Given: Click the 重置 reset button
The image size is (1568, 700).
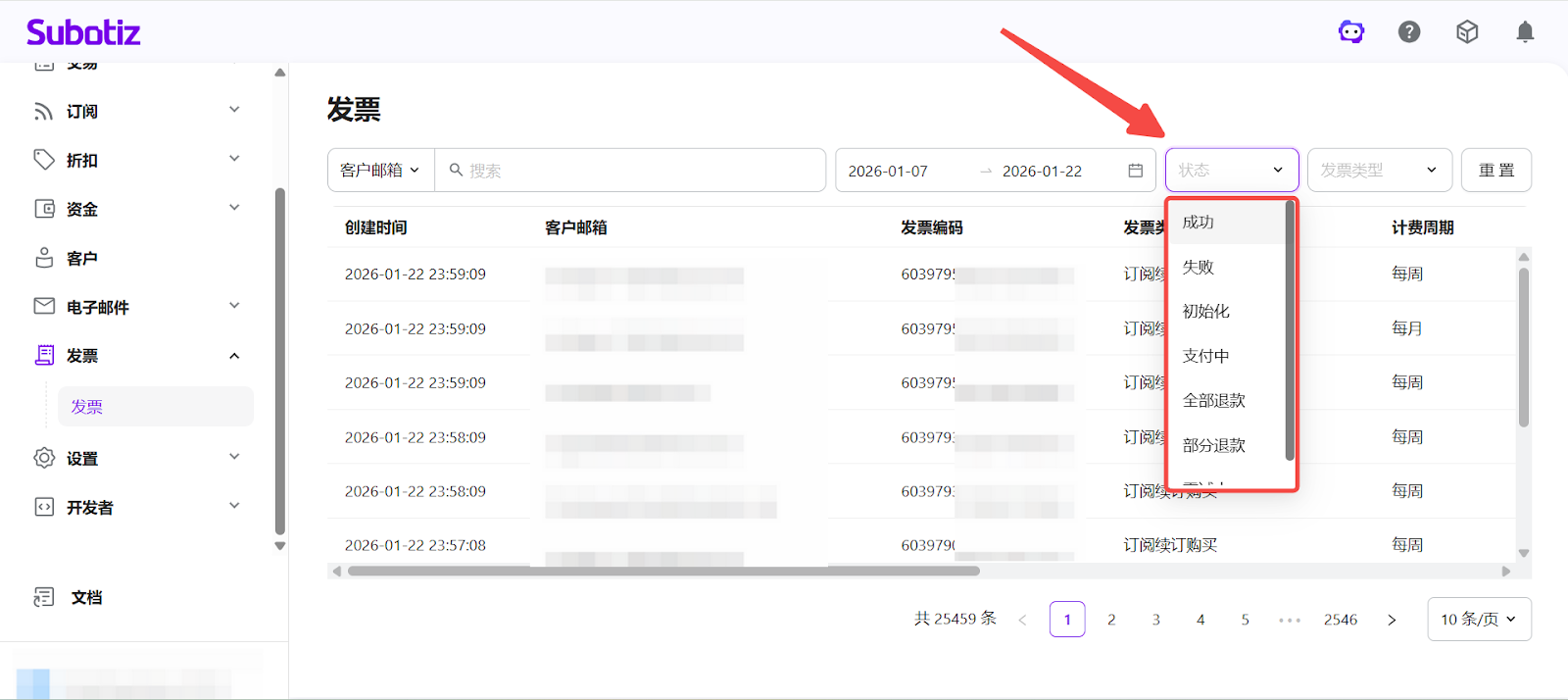Looking at the screenshot, I should [1495, 171].
